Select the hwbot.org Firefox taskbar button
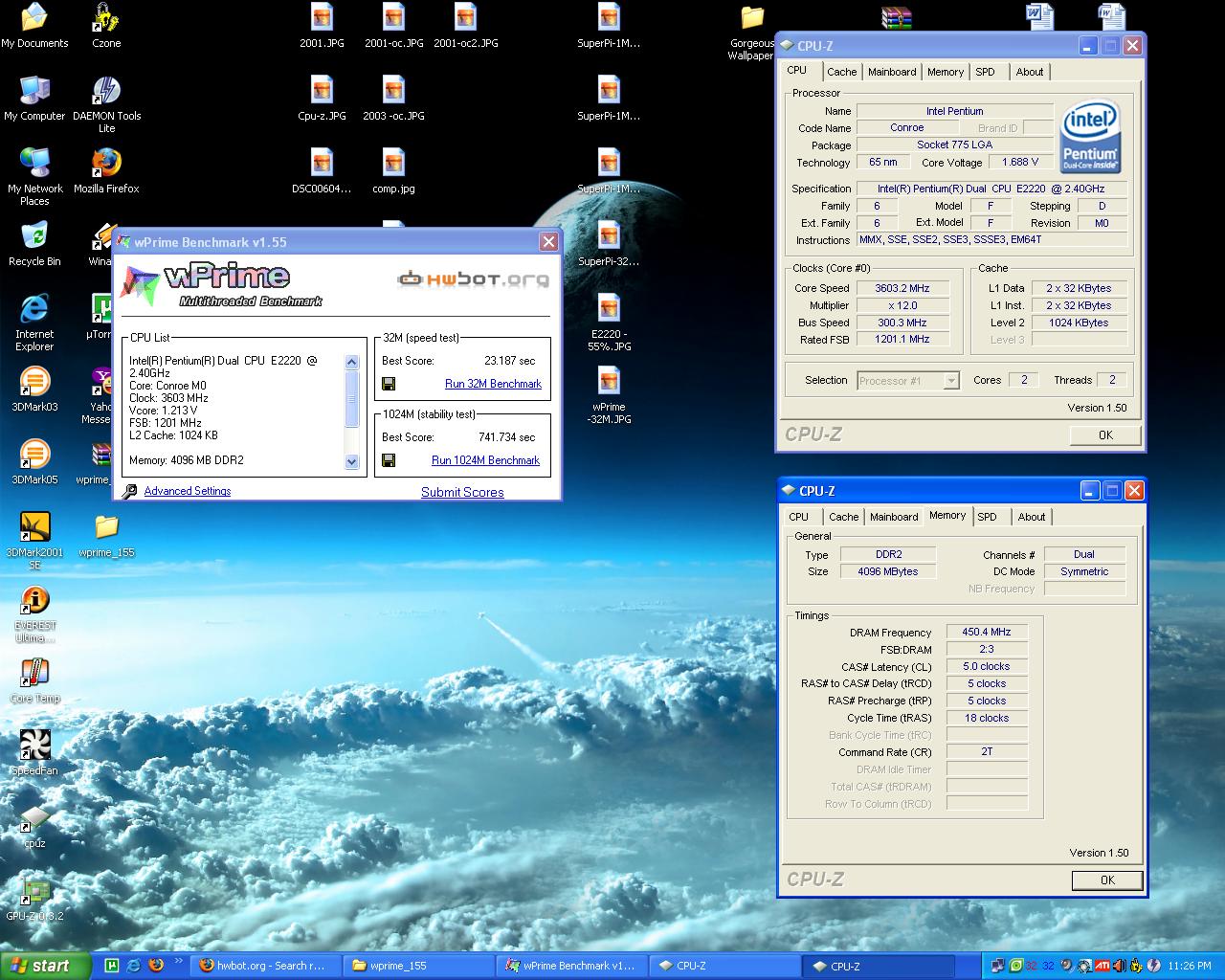This screenshot has height=980, width=1225. coord(266,966)
